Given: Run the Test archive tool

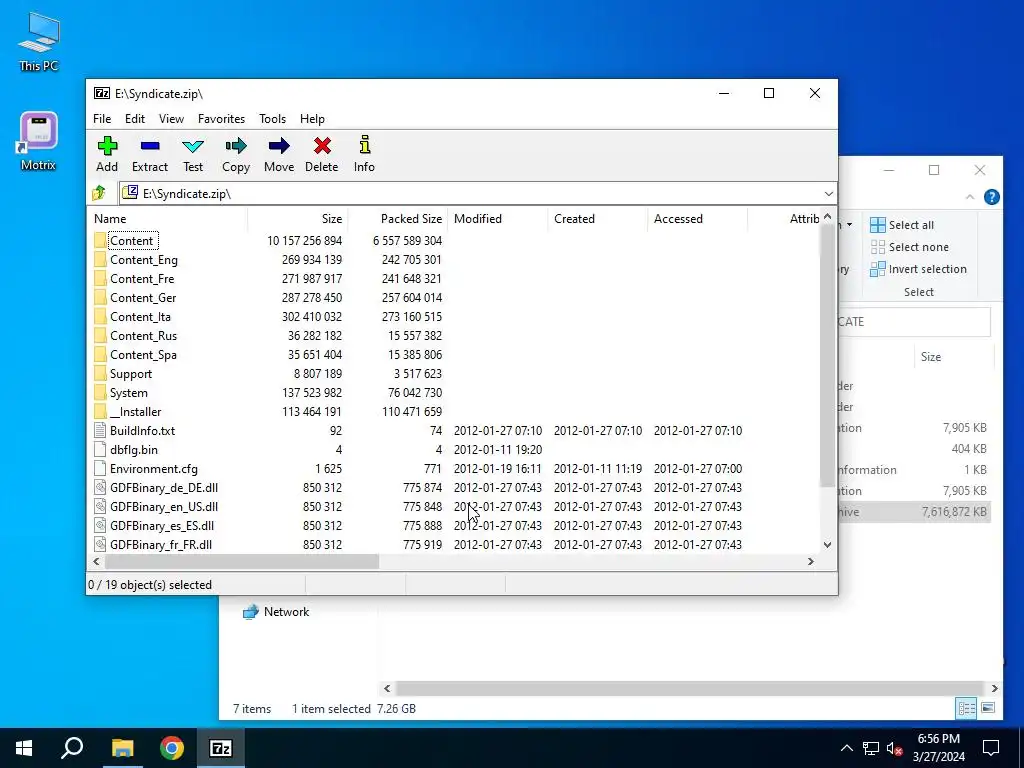Looking at the screenshot, I should 193,146.
